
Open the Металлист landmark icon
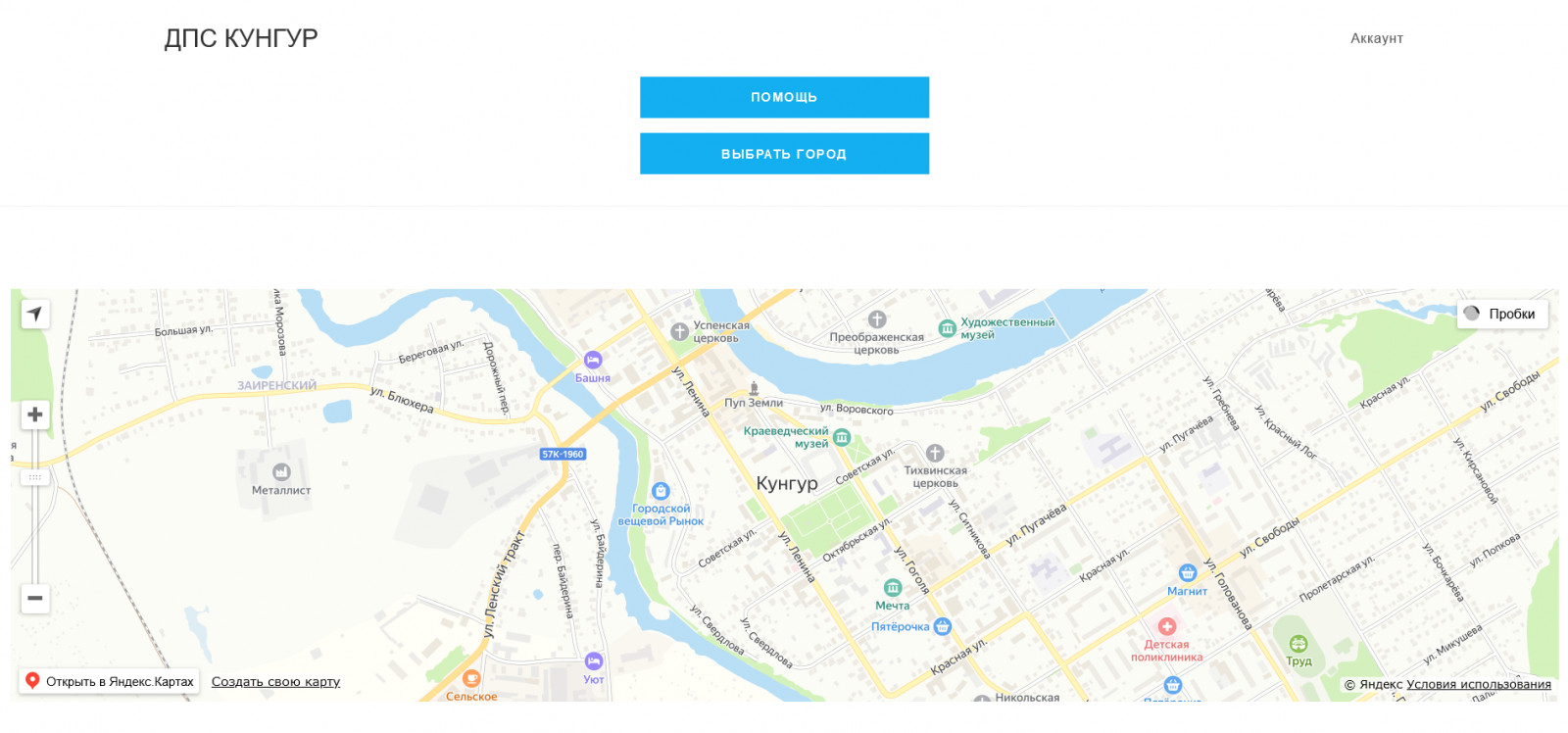coord(281,471)
